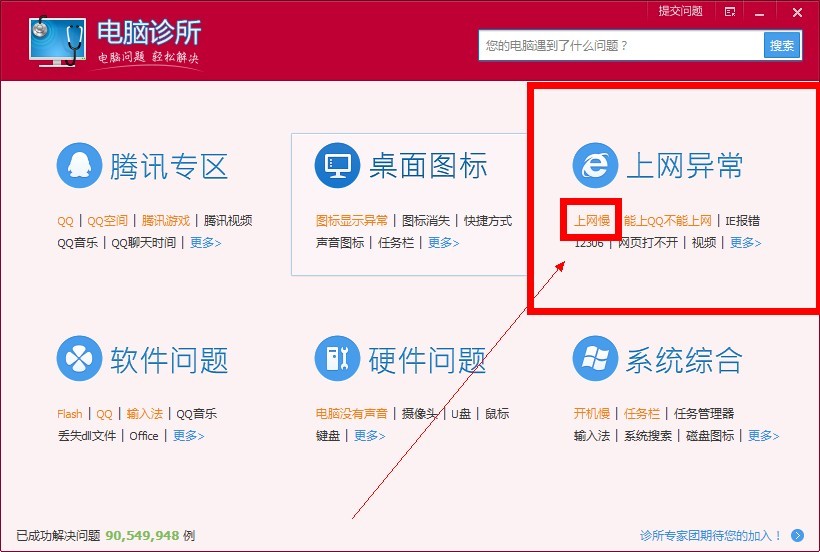Select the 图标消失 link
The width and height of the screenshot is (820, 552).
coord(426,221)
